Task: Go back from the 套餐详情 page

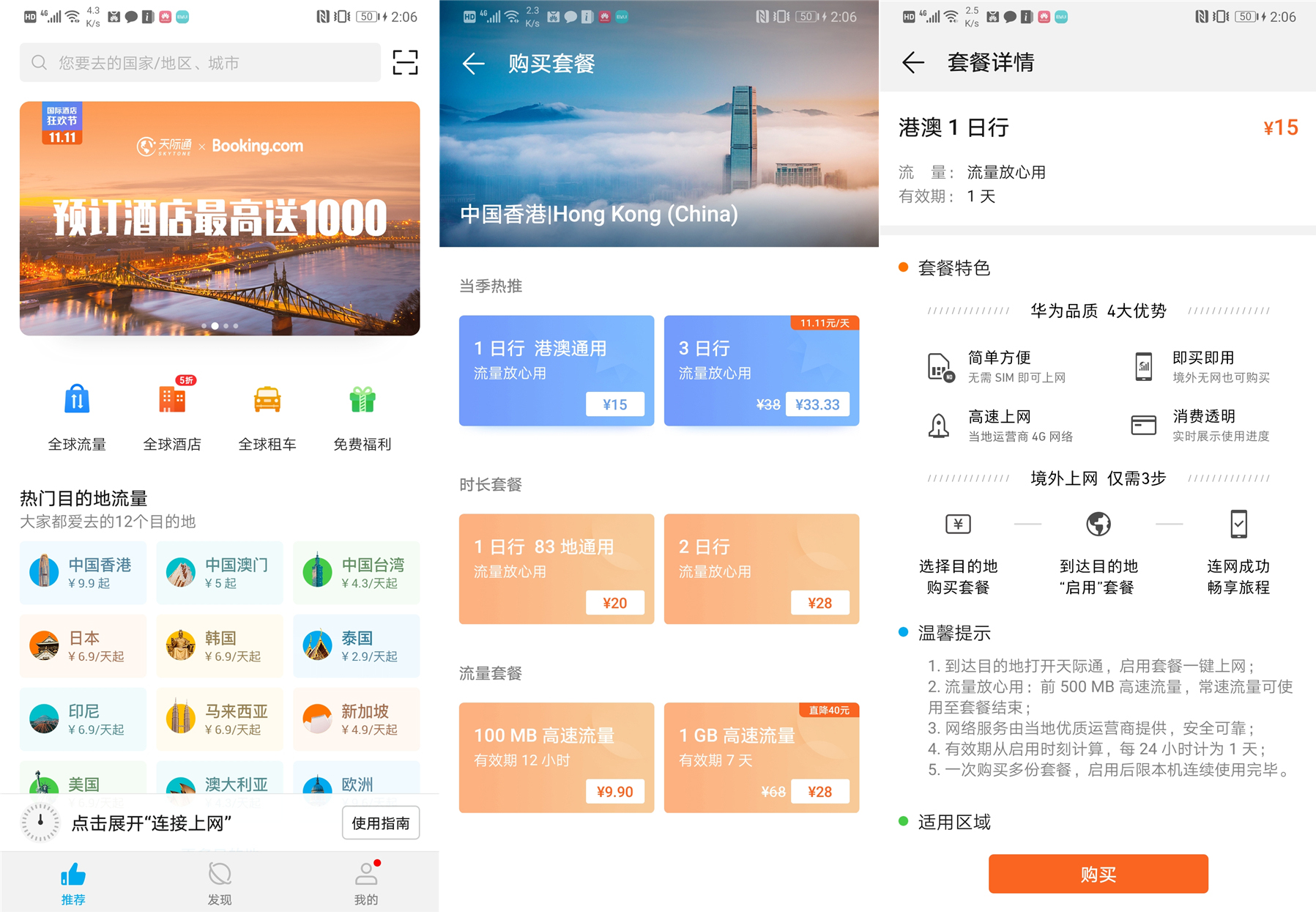Action: tap(912, 63)
